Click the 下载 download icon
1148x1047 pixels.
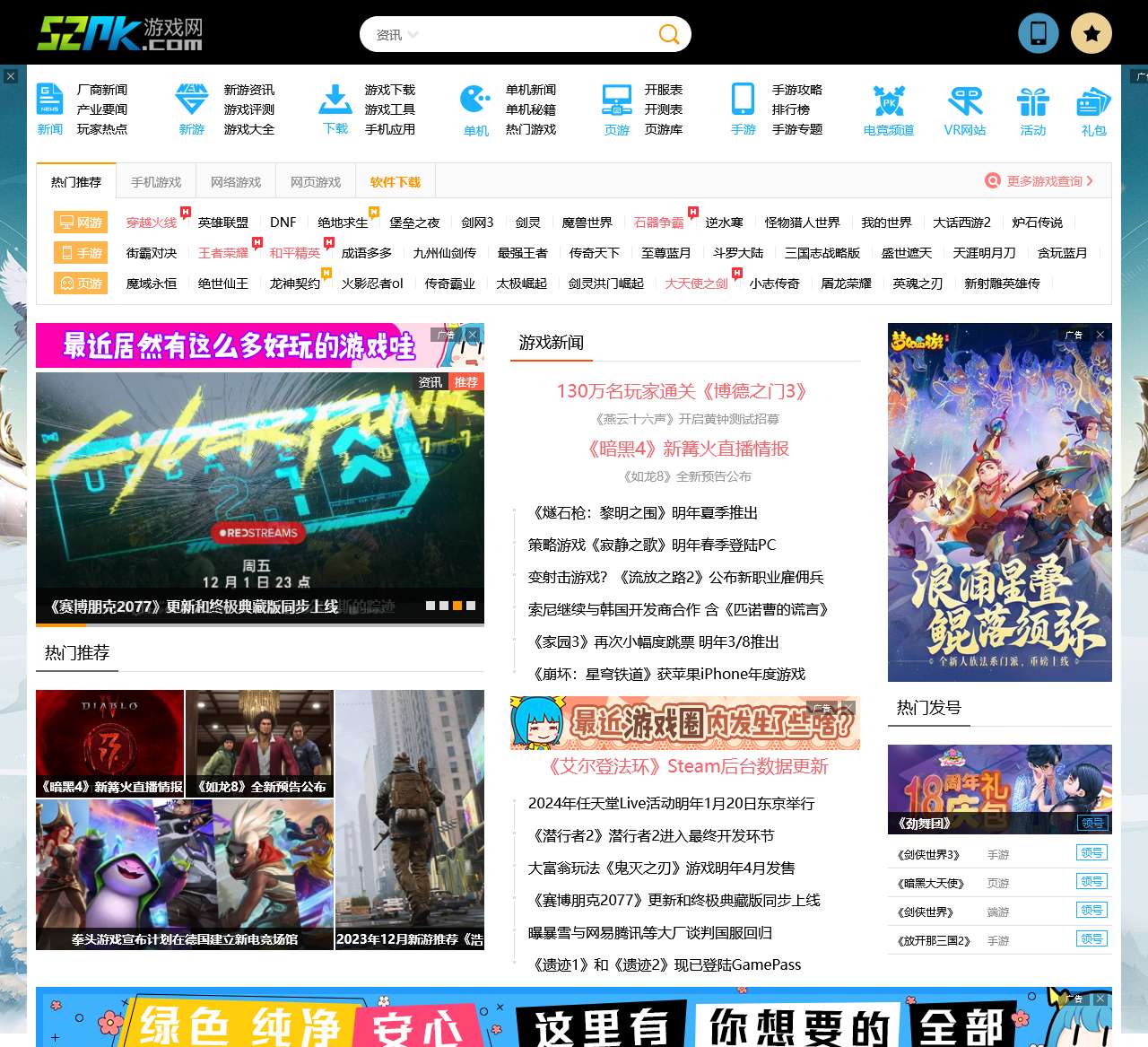(335, 109)
